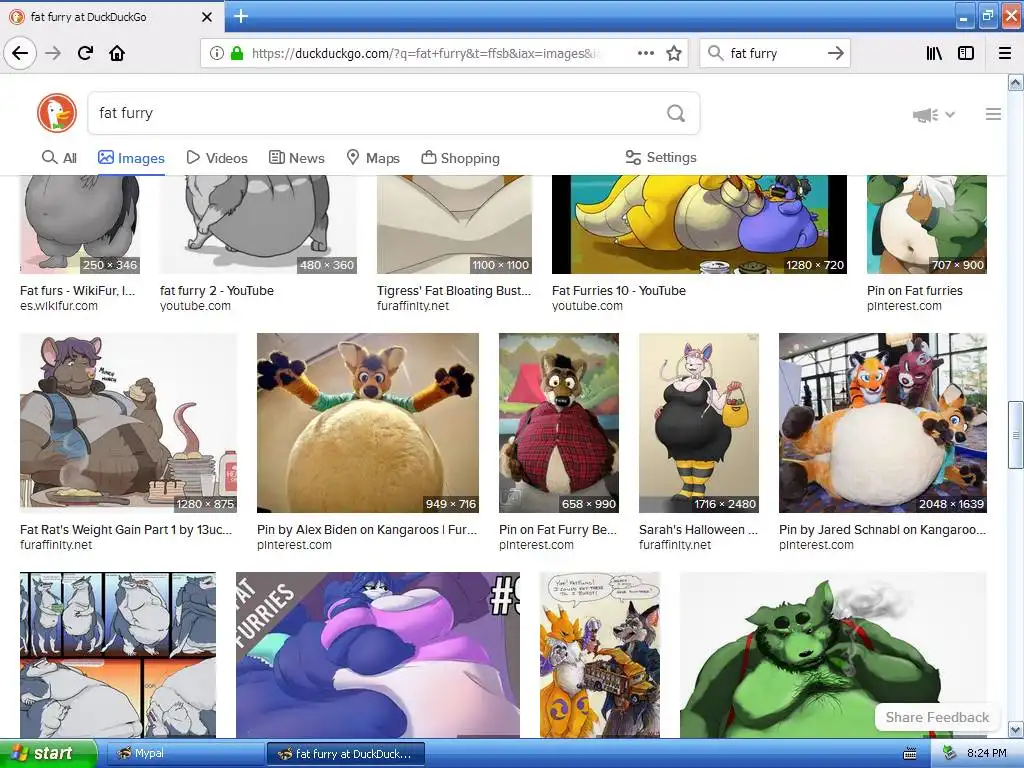
Task: Open Fat Furries 10 YouTube thumbnail
Action: pyautogui.click(x=699, y=224)
